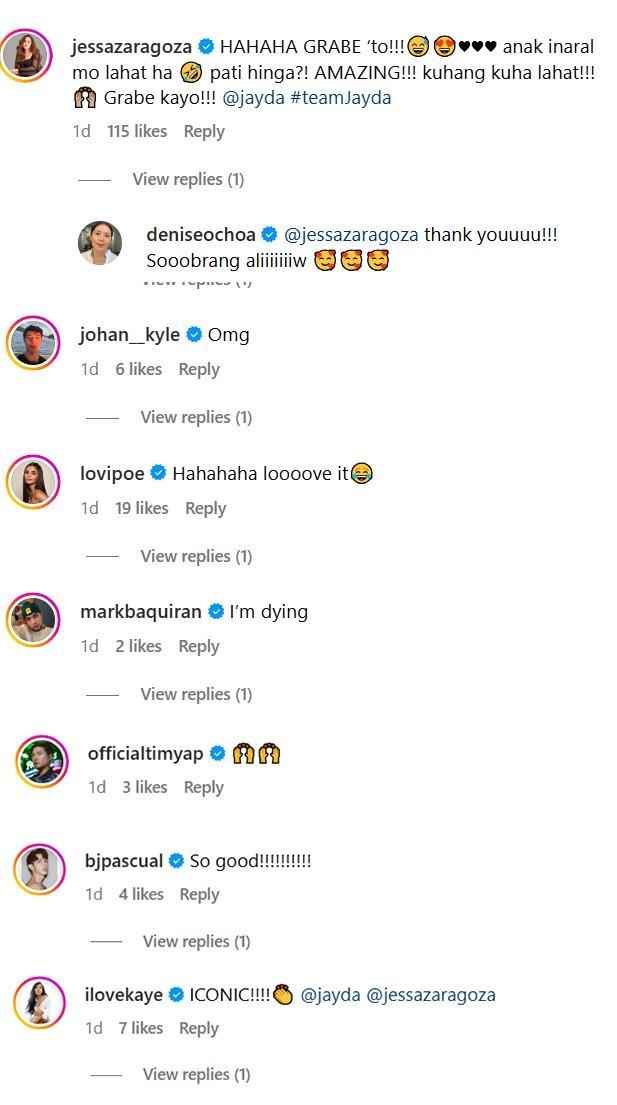Click deniseochoa's avatar photo
This screenshot has height=1105, width=617.
click(100, 243)
